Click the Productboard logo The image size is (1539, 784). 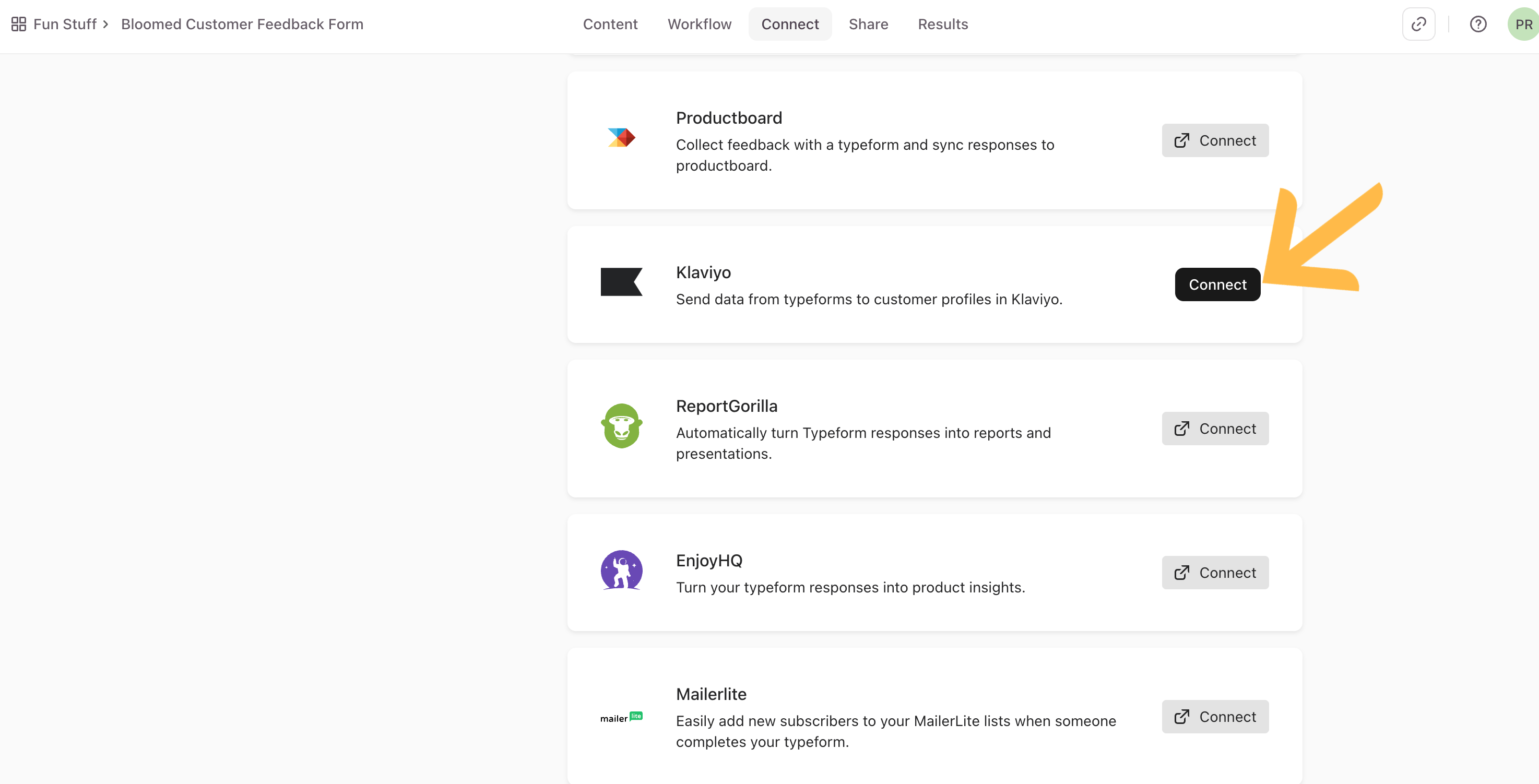point(621,137)
